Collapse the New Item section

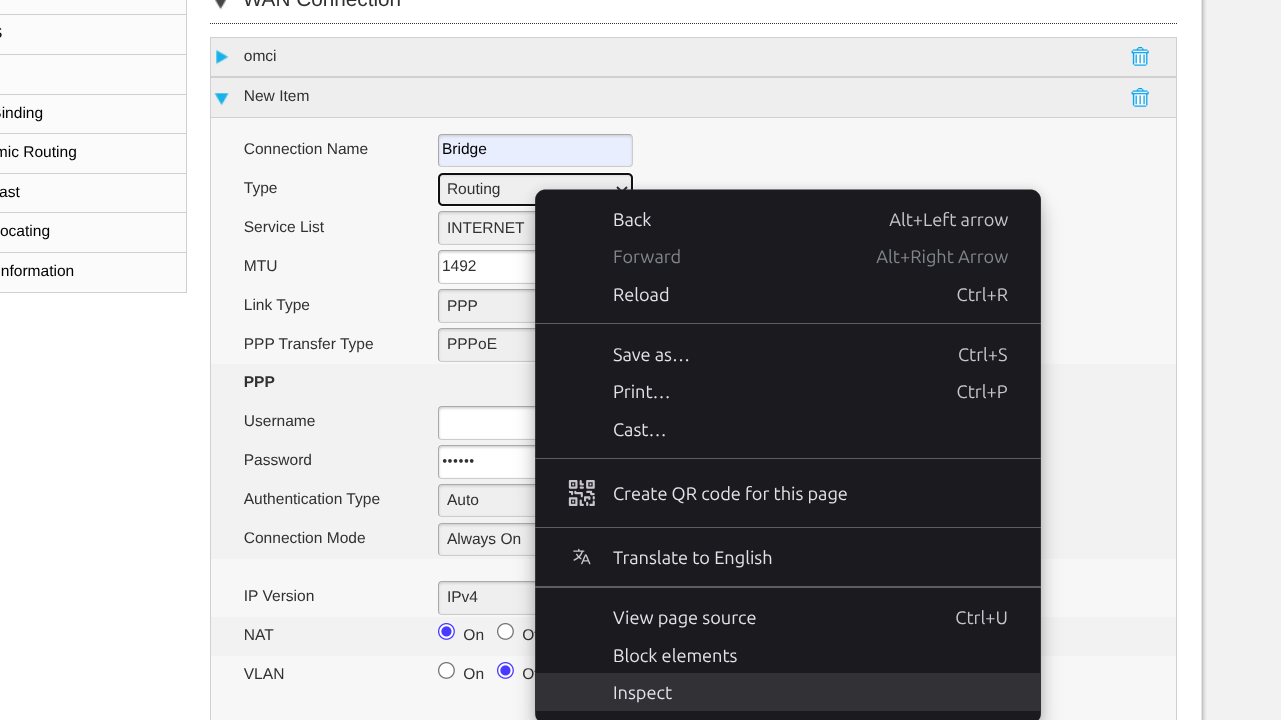222,98
